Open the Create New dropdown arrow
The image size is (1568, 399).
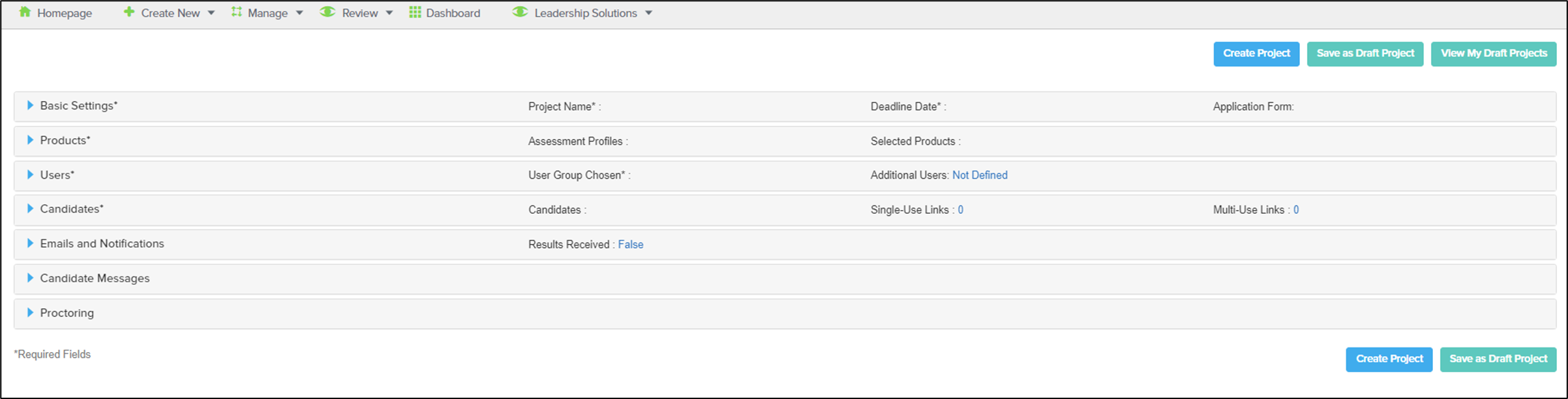coord(211,13)
